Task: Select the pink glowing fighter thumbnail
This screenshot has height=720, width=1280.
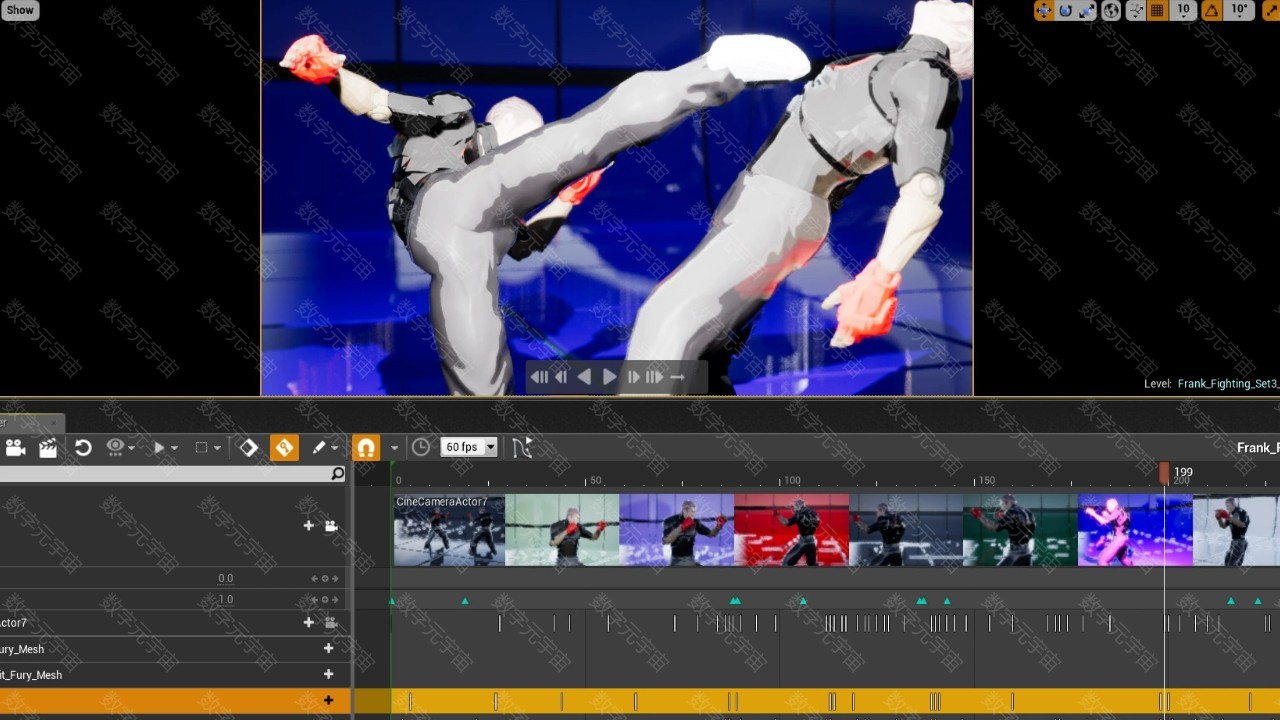Action: tap(1134, 530)
